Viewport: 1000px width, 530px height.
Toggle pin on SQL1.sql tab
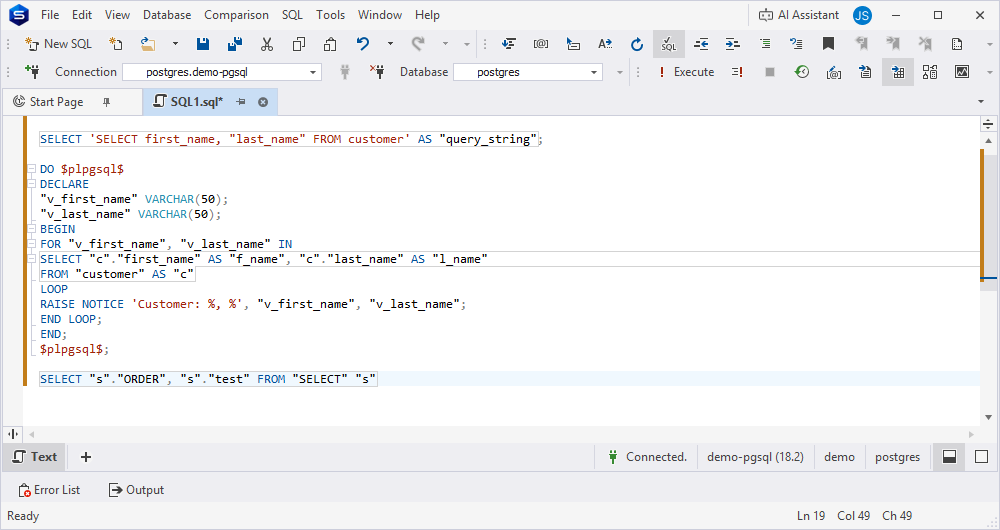point(241,101)
